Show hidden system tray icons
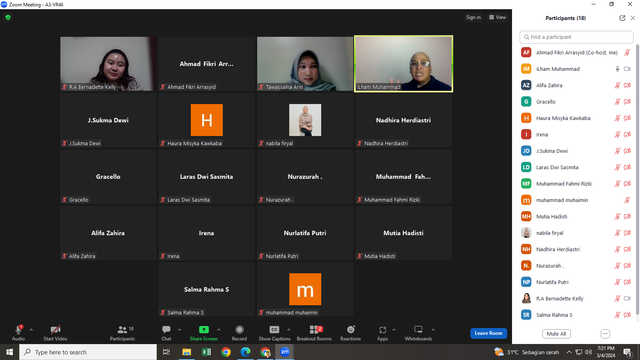640x360 pixels. click(569, 352)
